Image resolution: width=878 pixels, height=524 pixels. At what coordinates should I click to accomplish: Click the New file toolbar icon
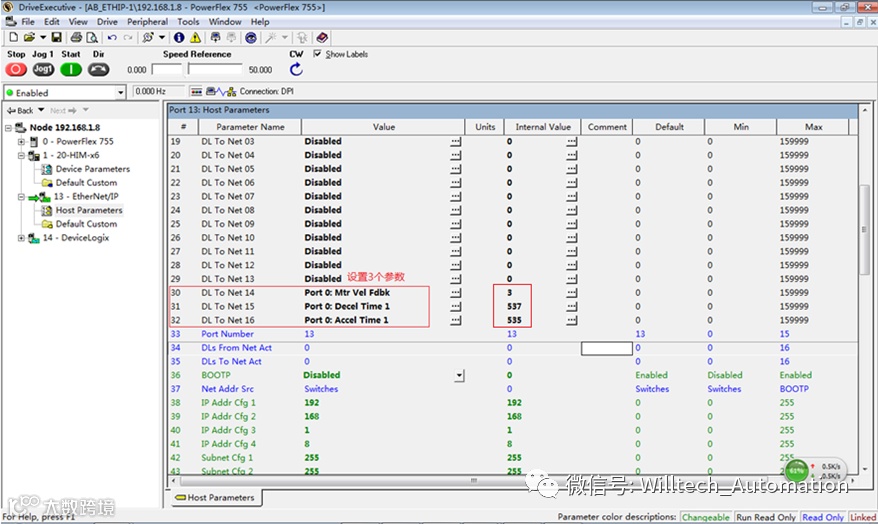pos(13,38)
